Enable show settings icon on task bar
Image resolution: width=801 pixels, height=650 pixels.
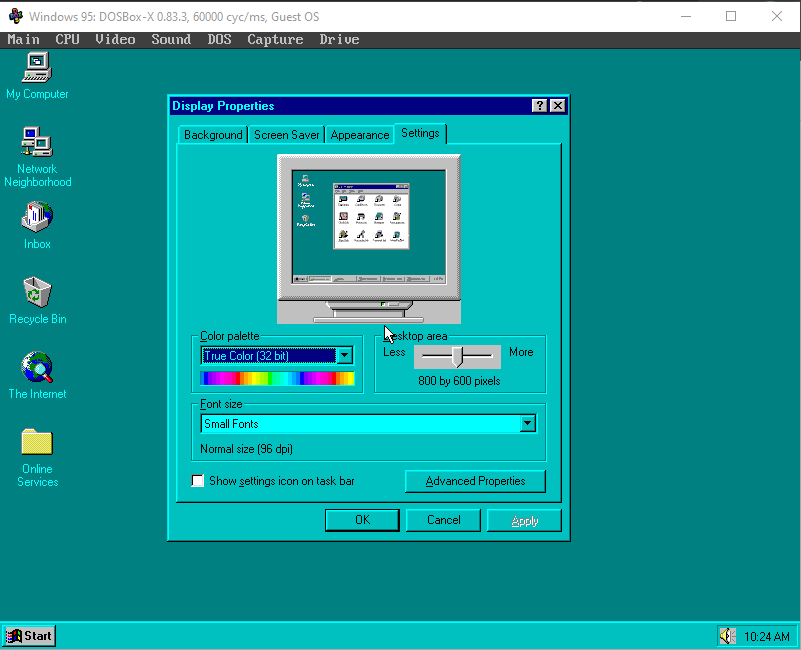pyautogui.click(x=198, y=481)
